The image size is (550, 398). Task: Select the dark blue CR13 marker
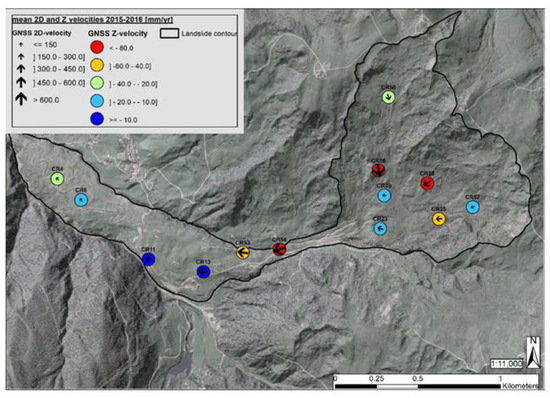point(203,272)
